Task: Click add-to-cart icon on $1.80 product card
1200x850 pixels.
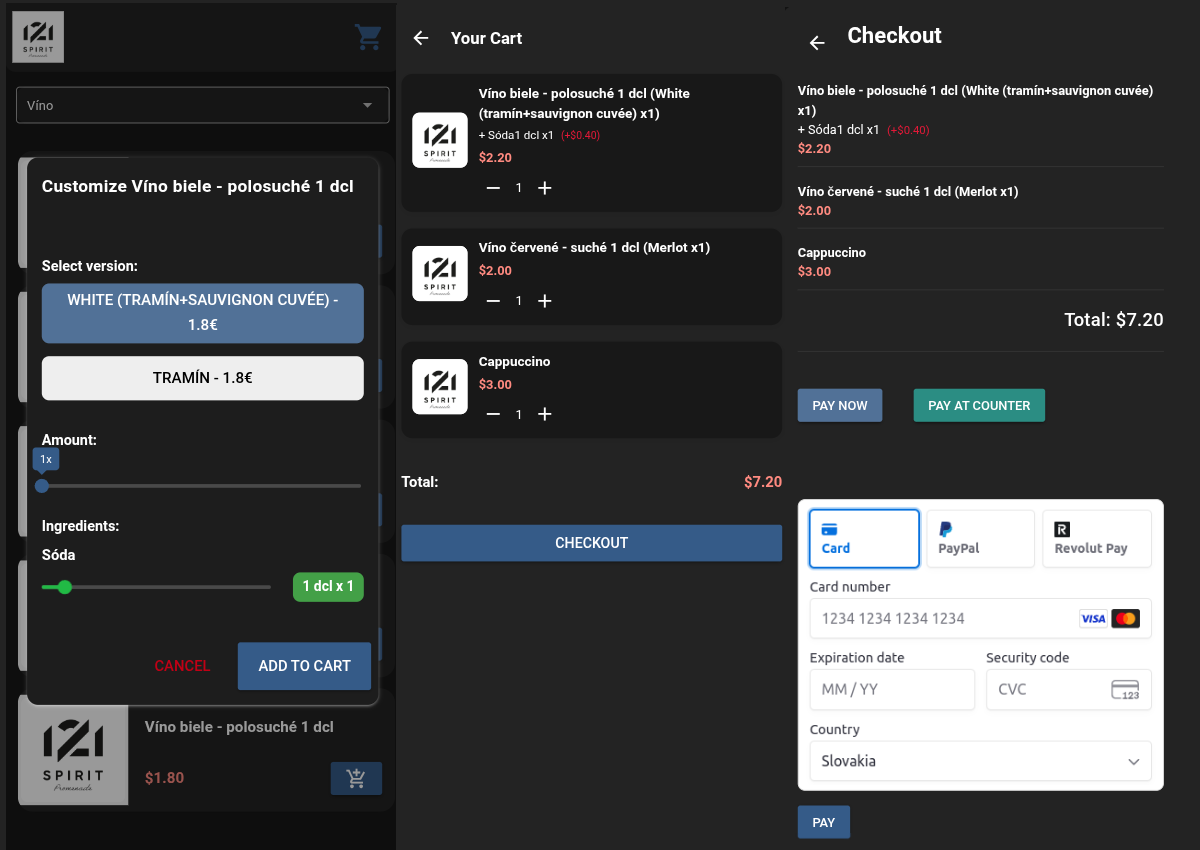Action: tap(356, 778)
